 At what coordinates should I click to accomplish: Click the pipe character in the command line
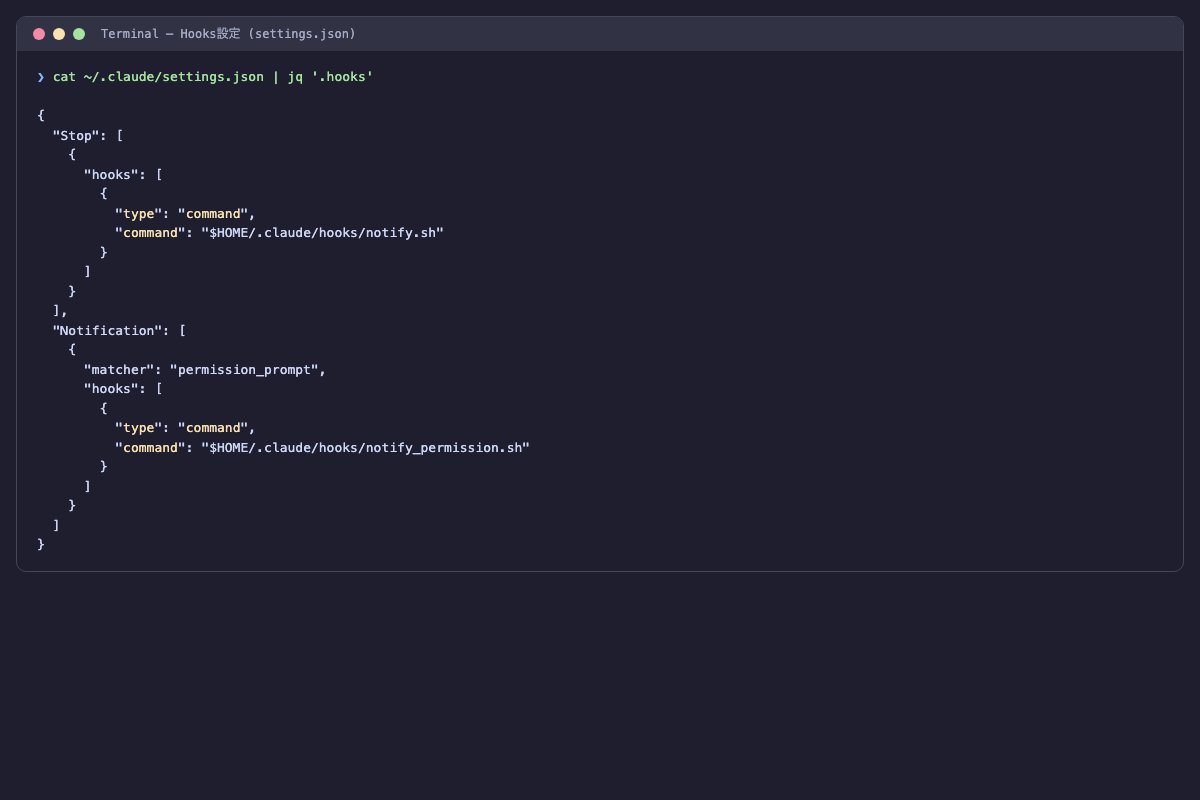pyautogui.click(x=276, y=77)
